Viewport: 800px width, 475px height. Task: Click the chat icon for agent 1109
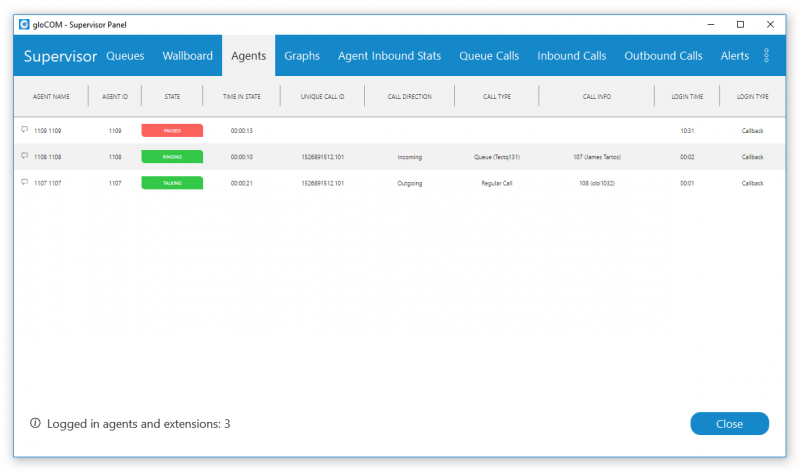point(24,130)
